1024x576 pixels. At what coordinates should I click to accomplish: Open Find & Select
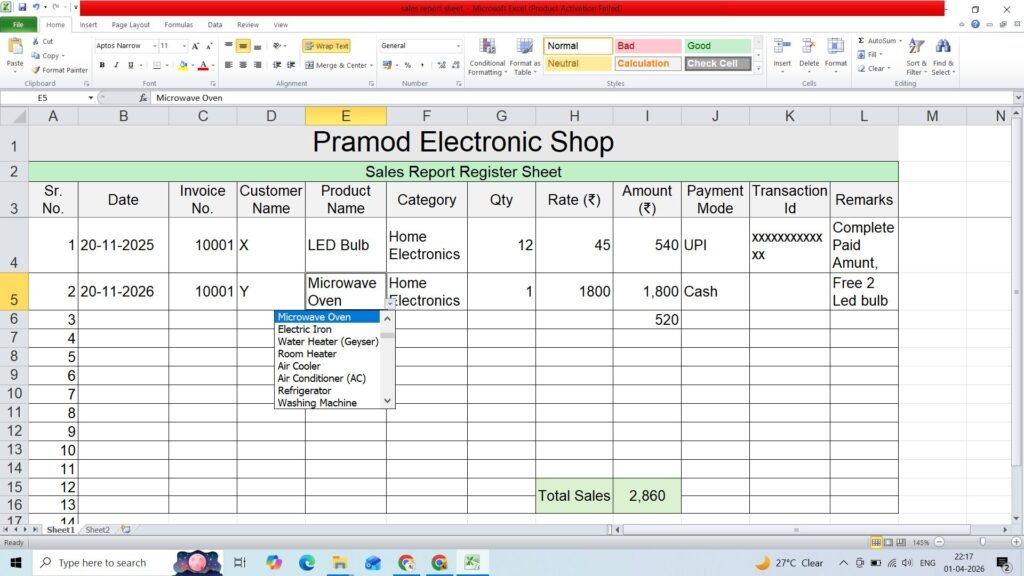coord(943,57)
